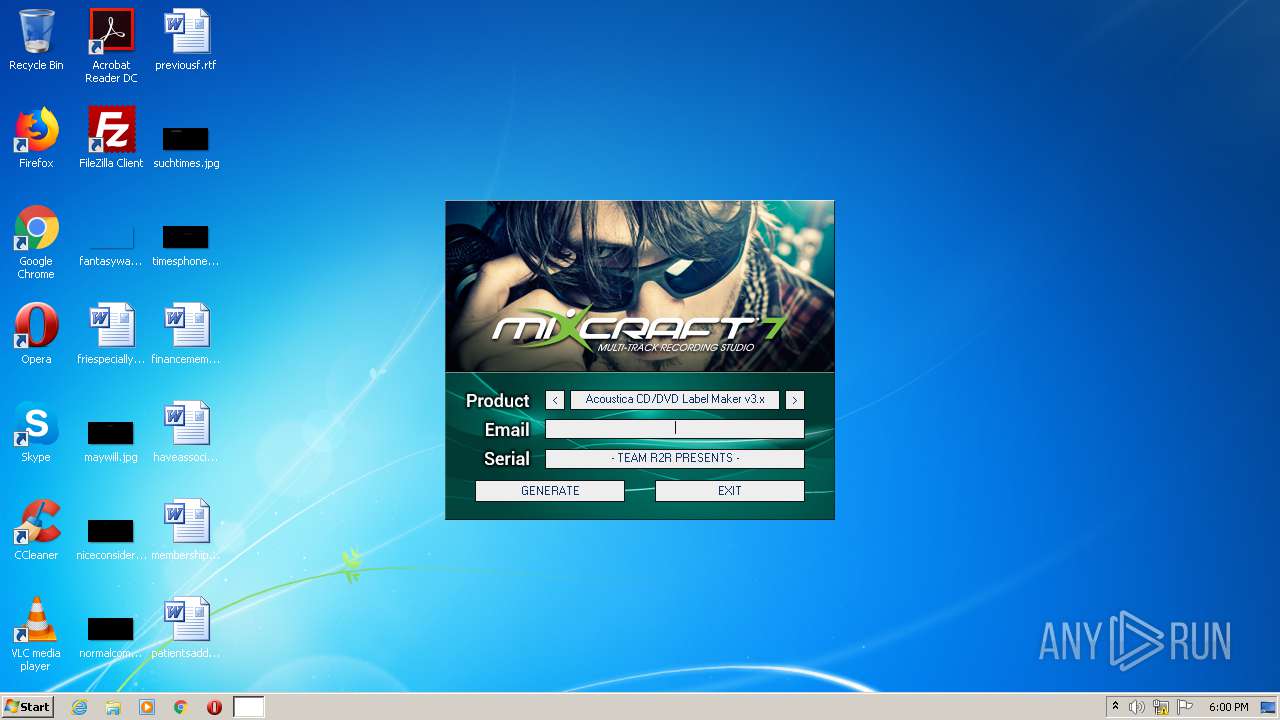Open Chrome from the taskbar
Screen dimensions: 1280x720
181,707
